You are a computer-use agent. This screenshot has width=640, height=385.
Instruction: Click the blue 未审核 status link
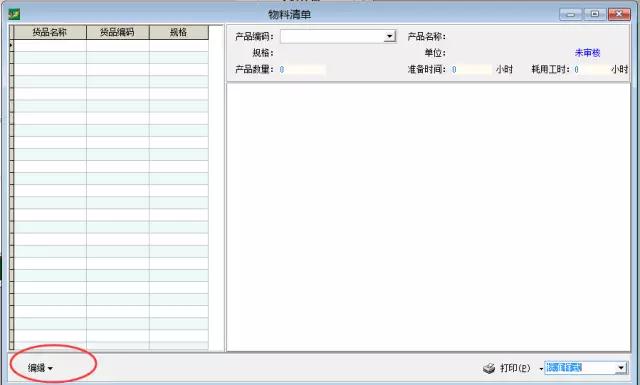(x=587, y=53)
